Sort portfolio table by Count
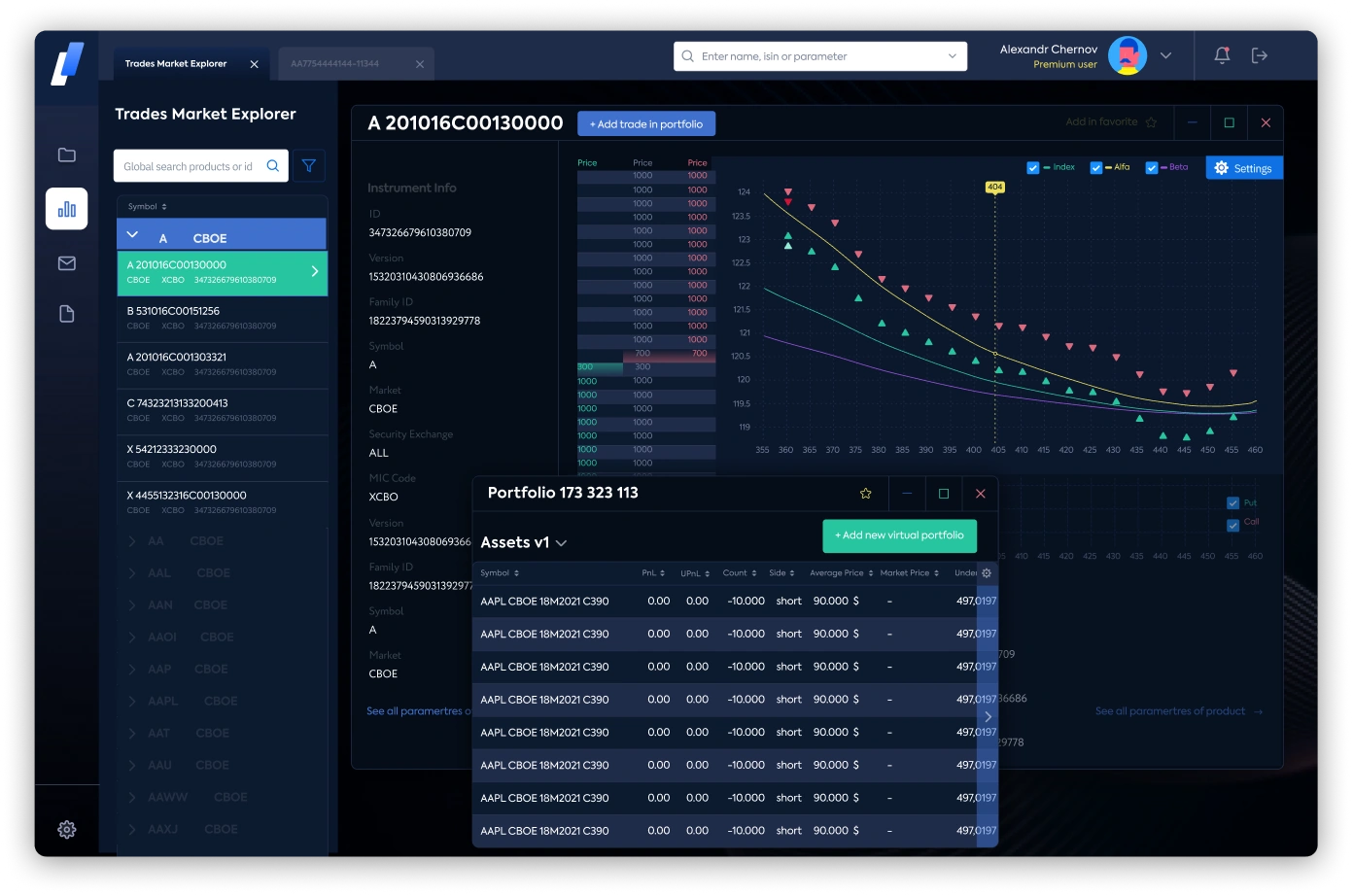Image resolution: width=1353 pixels, height=896 pixels. (740, 573)
